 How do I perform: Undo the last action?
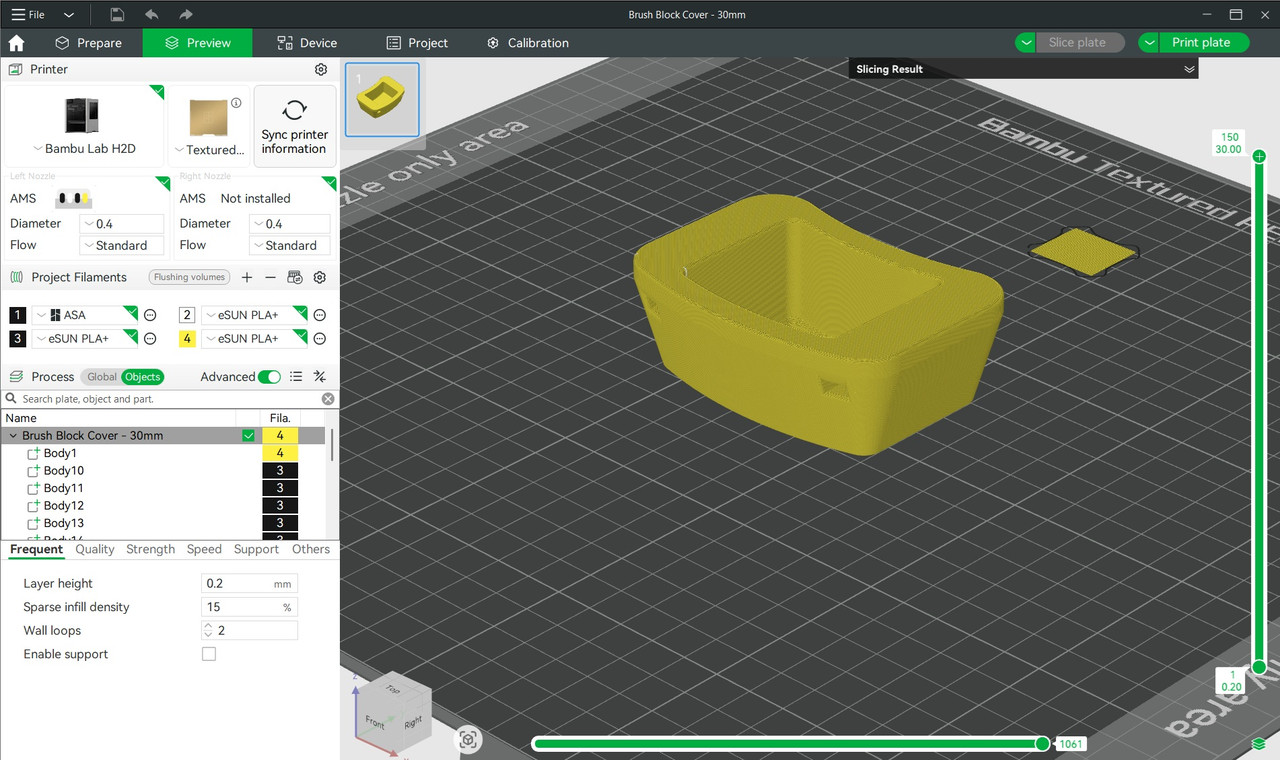pos(151,15)
